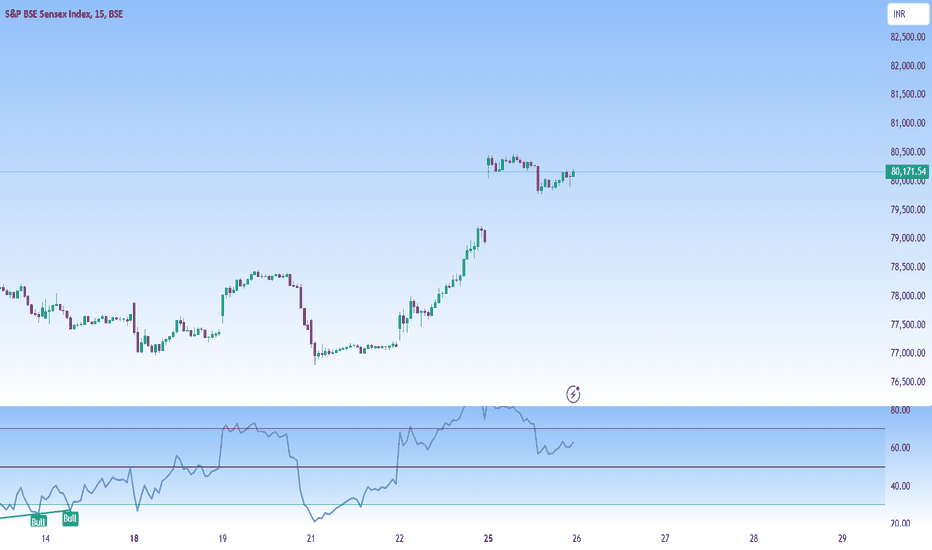Click date 14 on the time axis

[46, 539]
